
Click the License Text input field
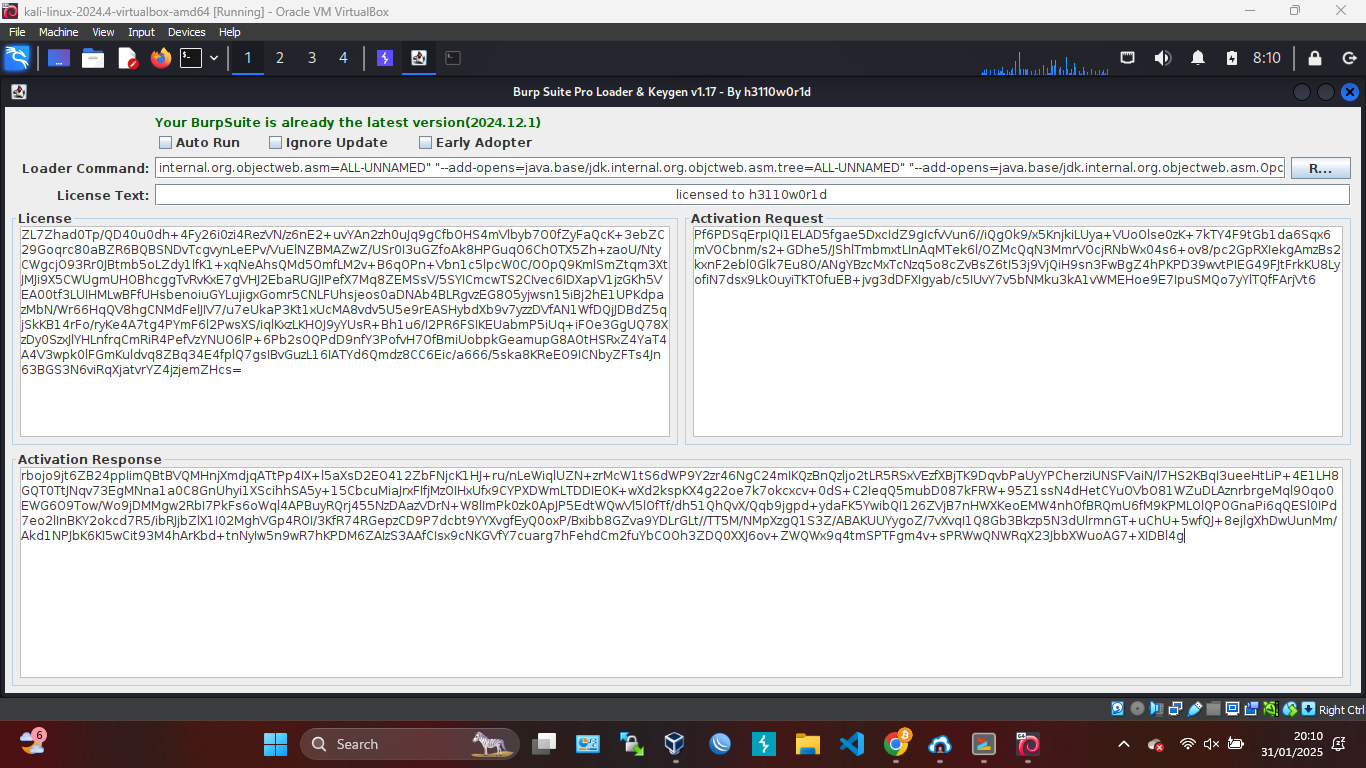[x=752, y=195]
